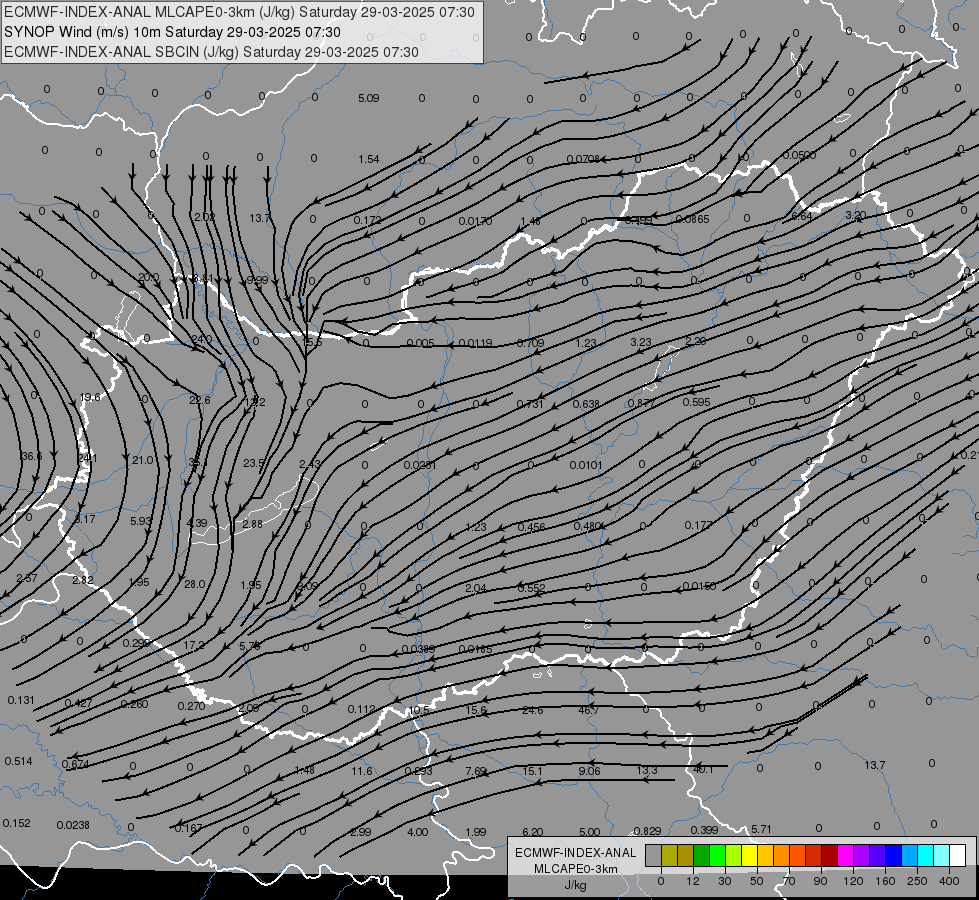Click the map value 0.112
This screenshot has height=900, width=979.
(362, 709)
